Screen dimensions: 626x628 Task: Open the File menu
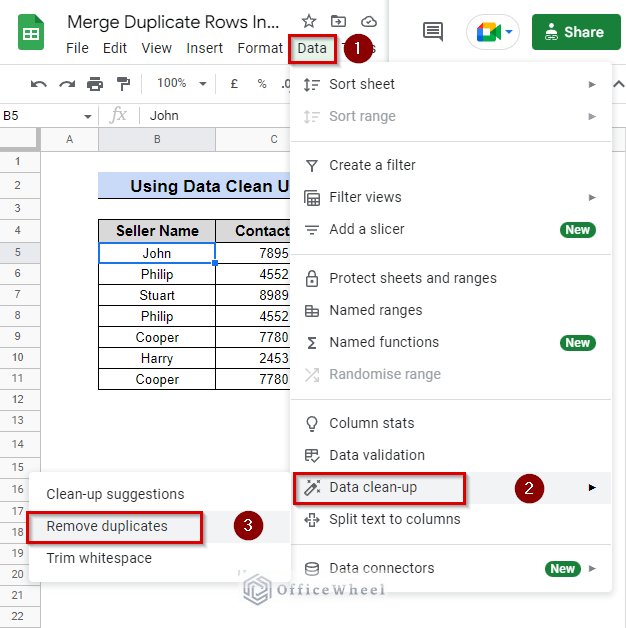[x=77, y=48]
